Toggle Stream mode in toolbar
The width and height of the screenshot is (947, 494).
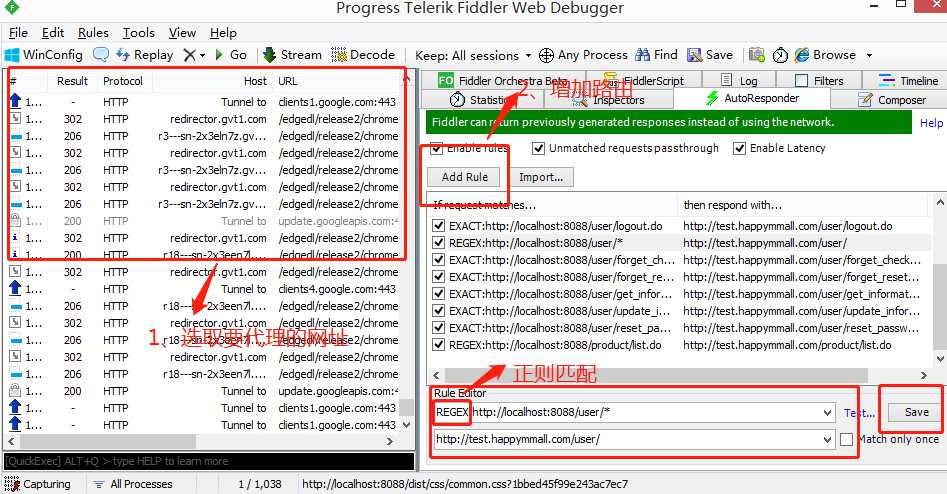point(292,55)
